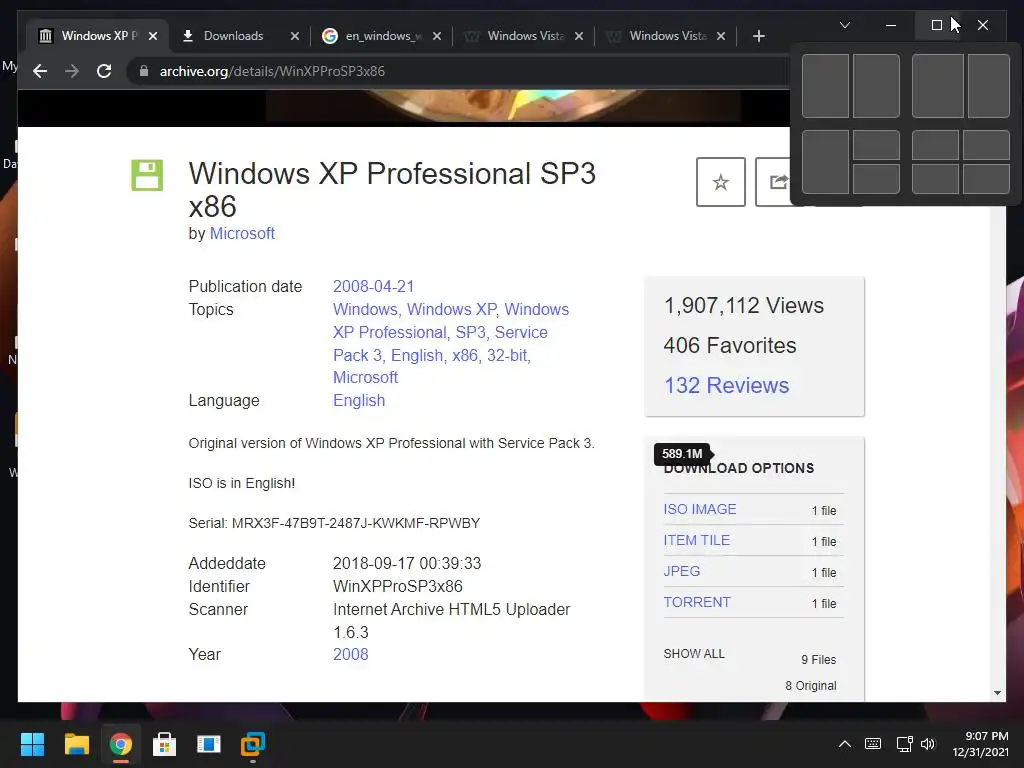This screenshot has height=768, width=1024.
Task: Click the volume speaker tray icon
Action: pos(928,744)
